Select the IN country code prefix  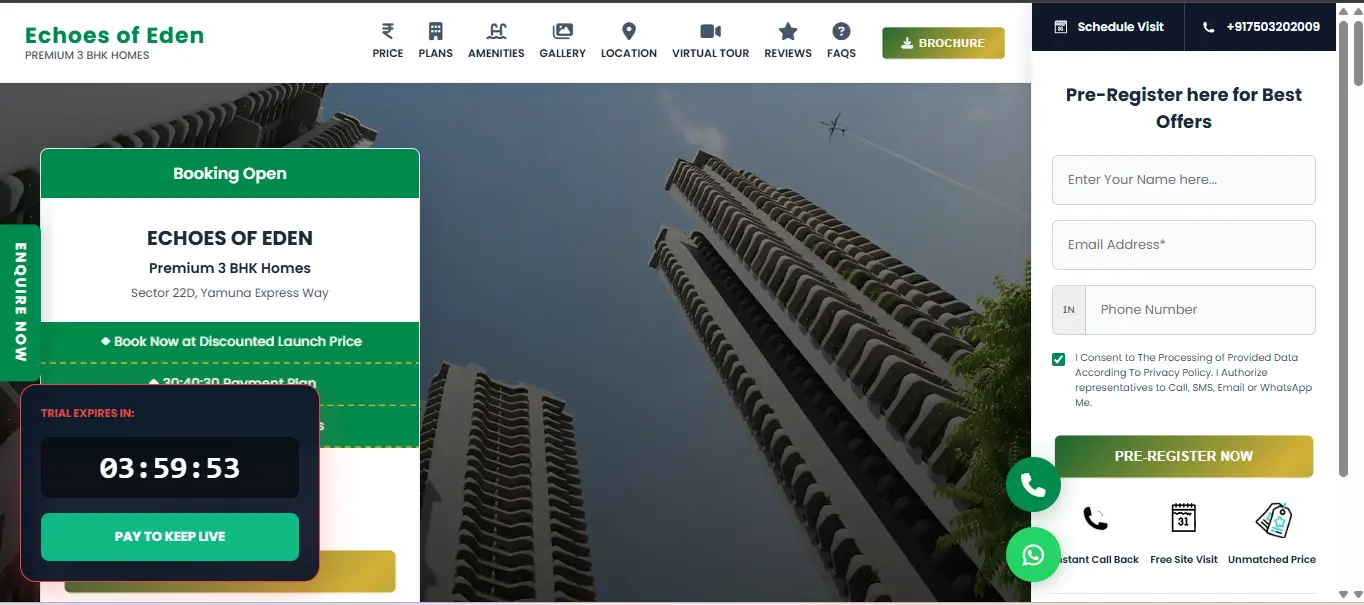(x=1069, y=310)
